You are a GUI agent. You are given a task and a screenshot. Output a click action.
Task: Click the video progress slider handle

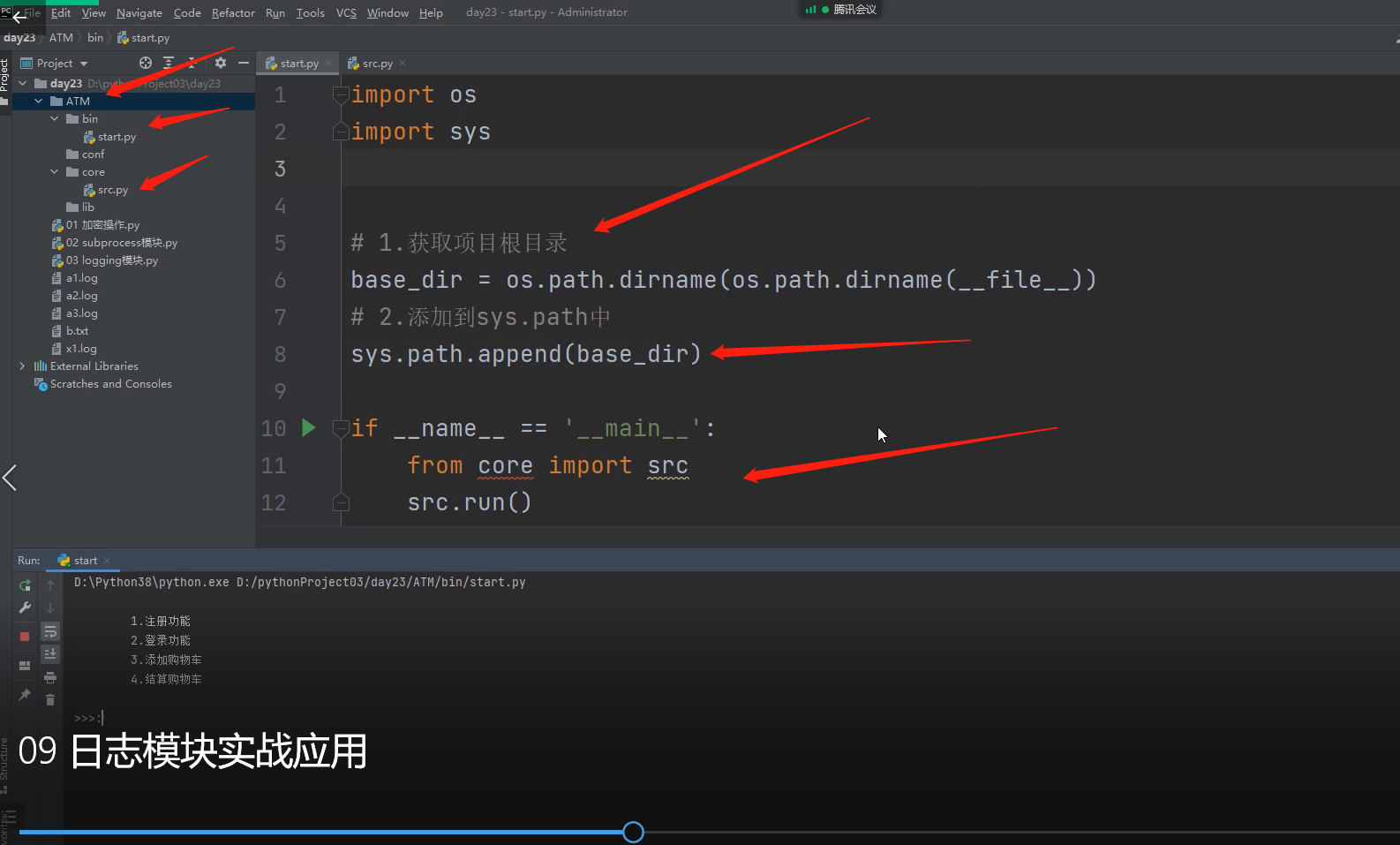[x=633, y=832]
